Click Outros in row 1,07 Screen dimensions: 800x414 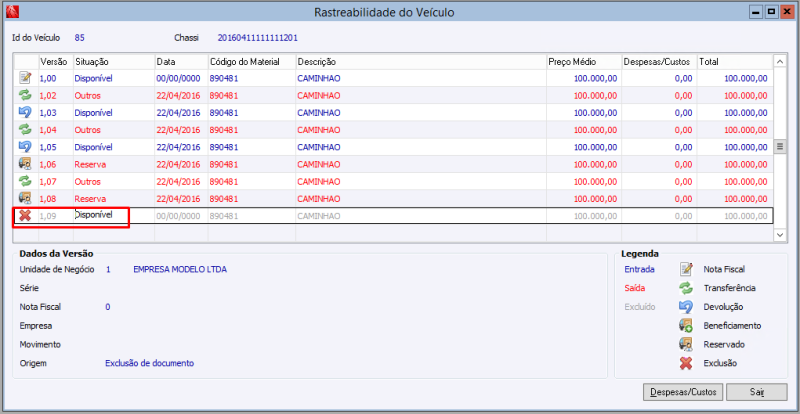[x=88, y=182]
